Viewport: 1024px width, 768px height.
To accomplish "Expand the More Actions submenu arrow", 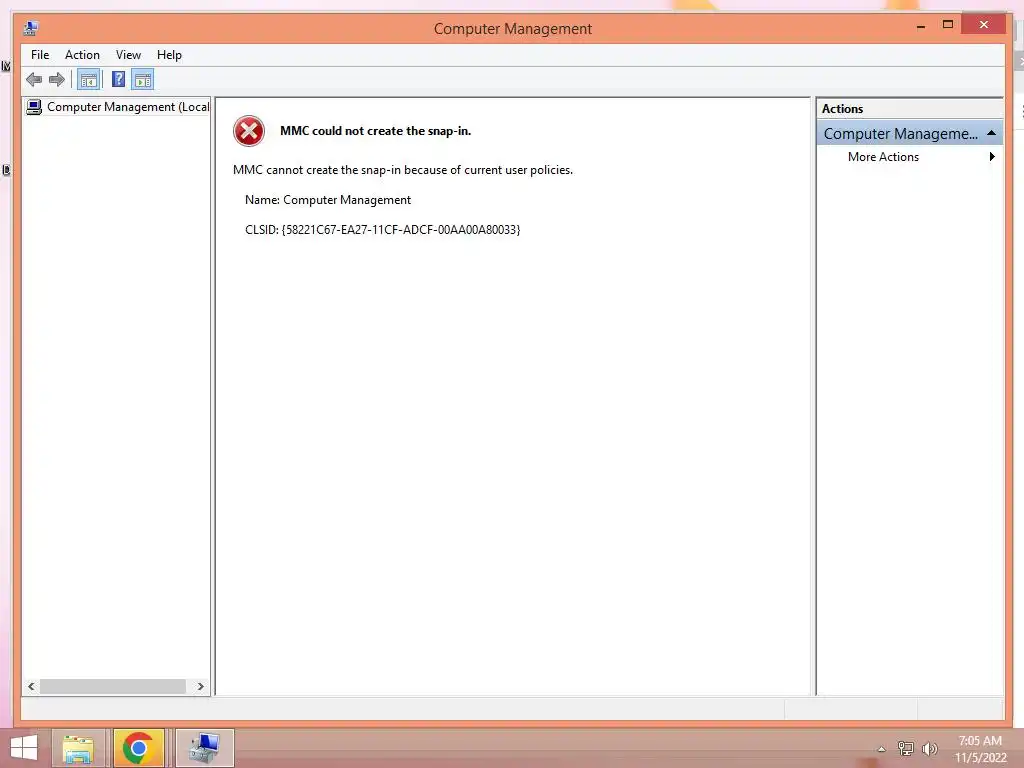I will point(992,157).
